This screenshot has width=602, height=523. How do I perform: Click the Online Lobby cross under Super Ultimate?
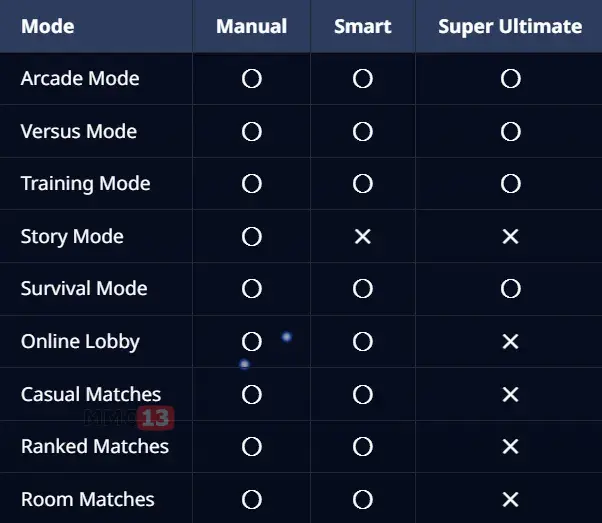tap(510, 342)
